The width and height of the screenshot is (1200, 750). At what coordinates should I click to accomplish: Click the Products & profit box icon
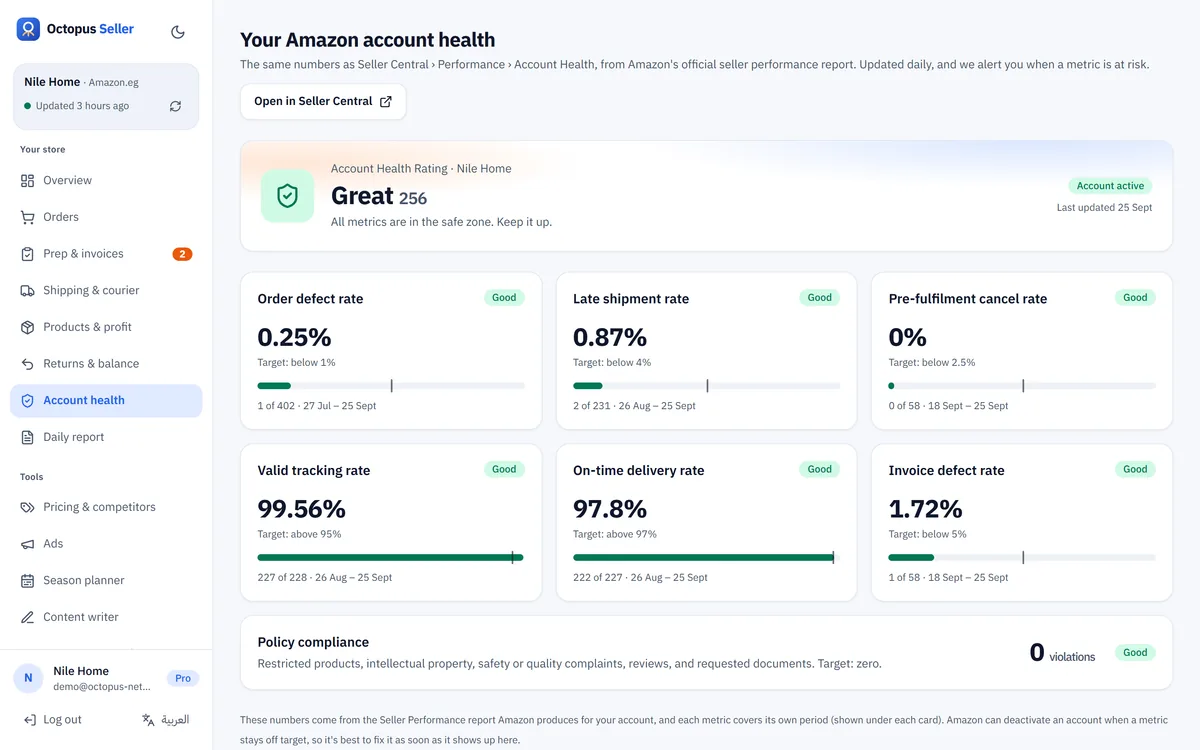27,327
